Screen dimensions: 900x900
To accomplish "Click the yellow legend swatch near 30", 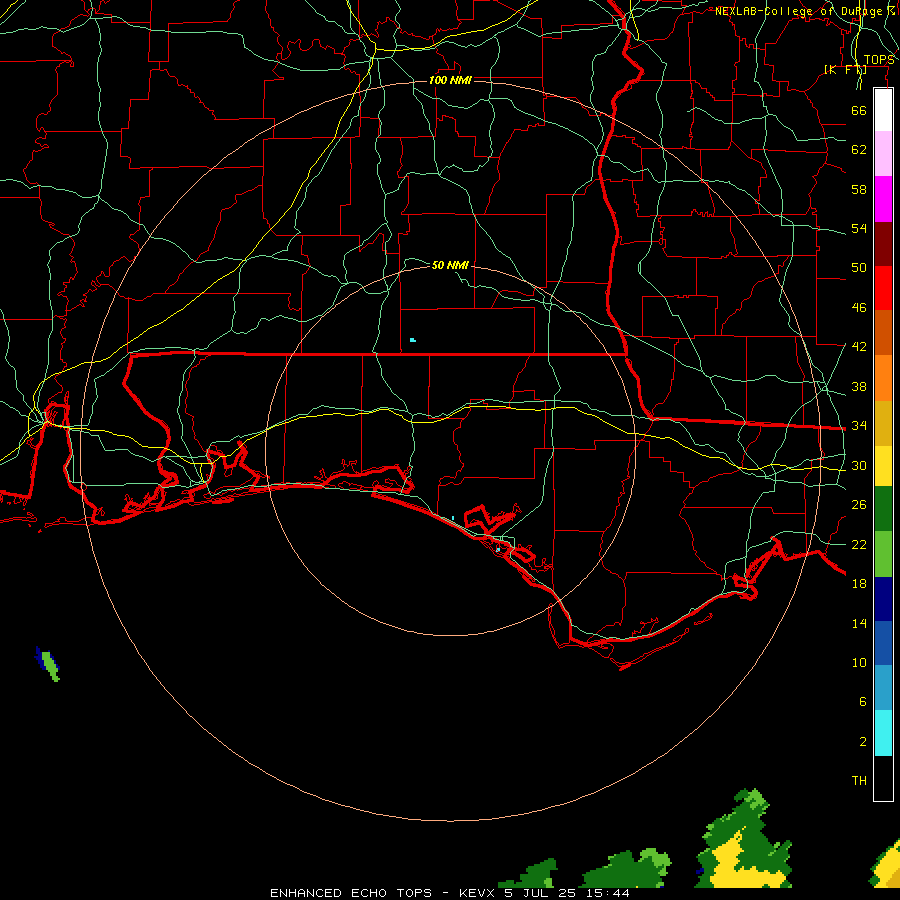I will (x=883, y=466).
